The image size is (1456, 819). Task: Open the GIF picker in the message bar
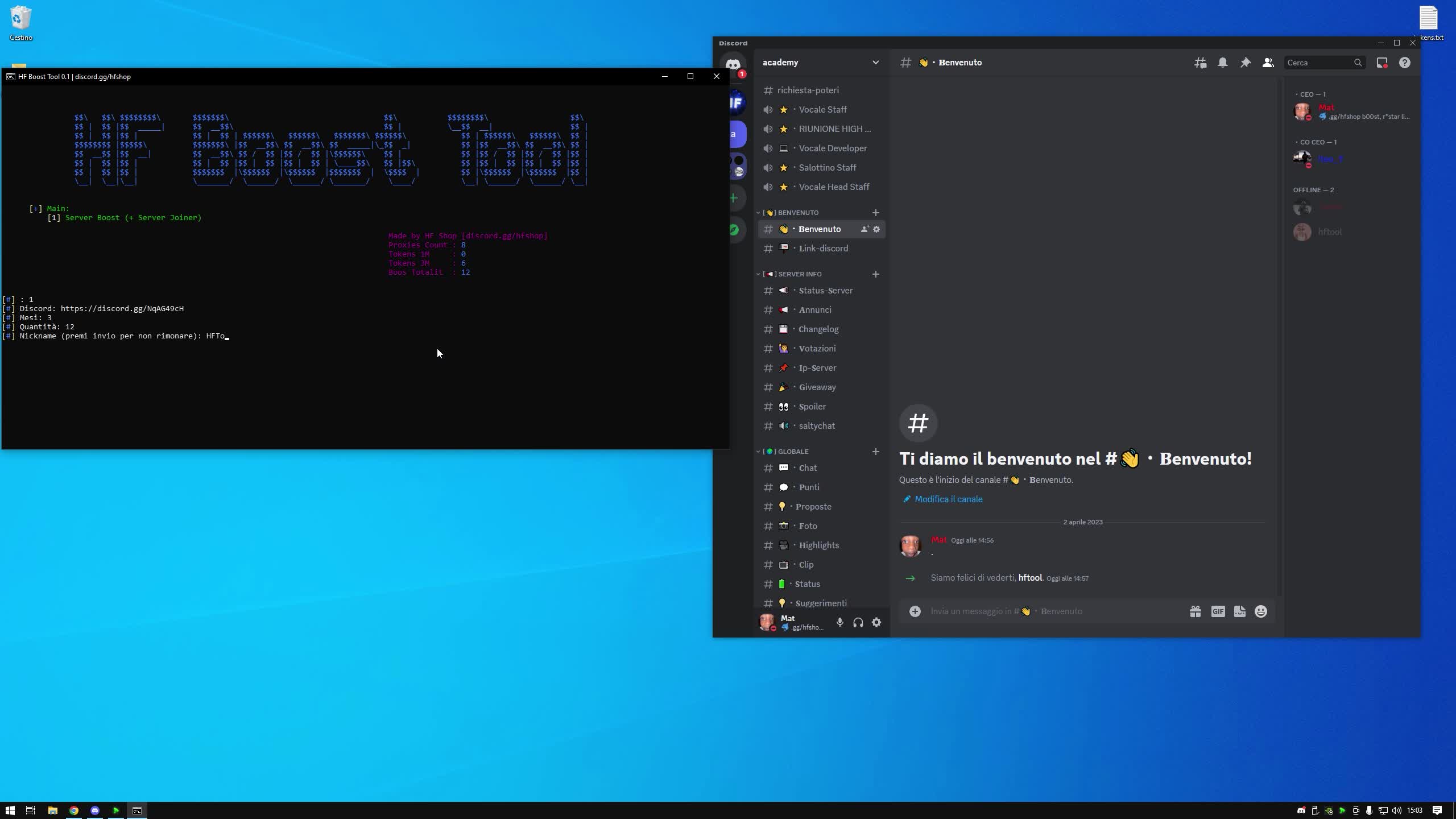(1218, 611)
